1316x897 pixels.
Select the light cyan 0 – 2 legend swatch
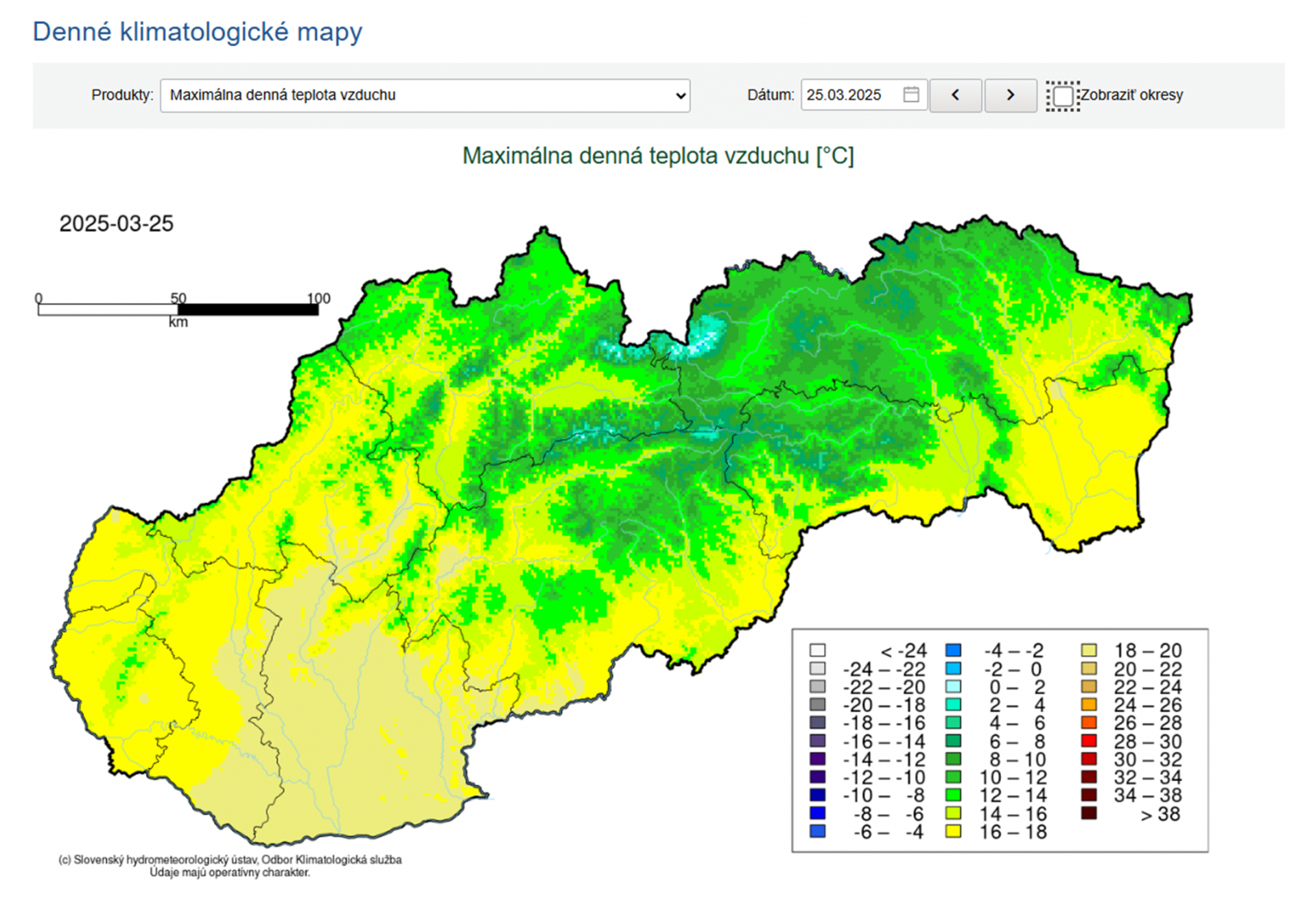pyautogui.click(x=953, y=687)
